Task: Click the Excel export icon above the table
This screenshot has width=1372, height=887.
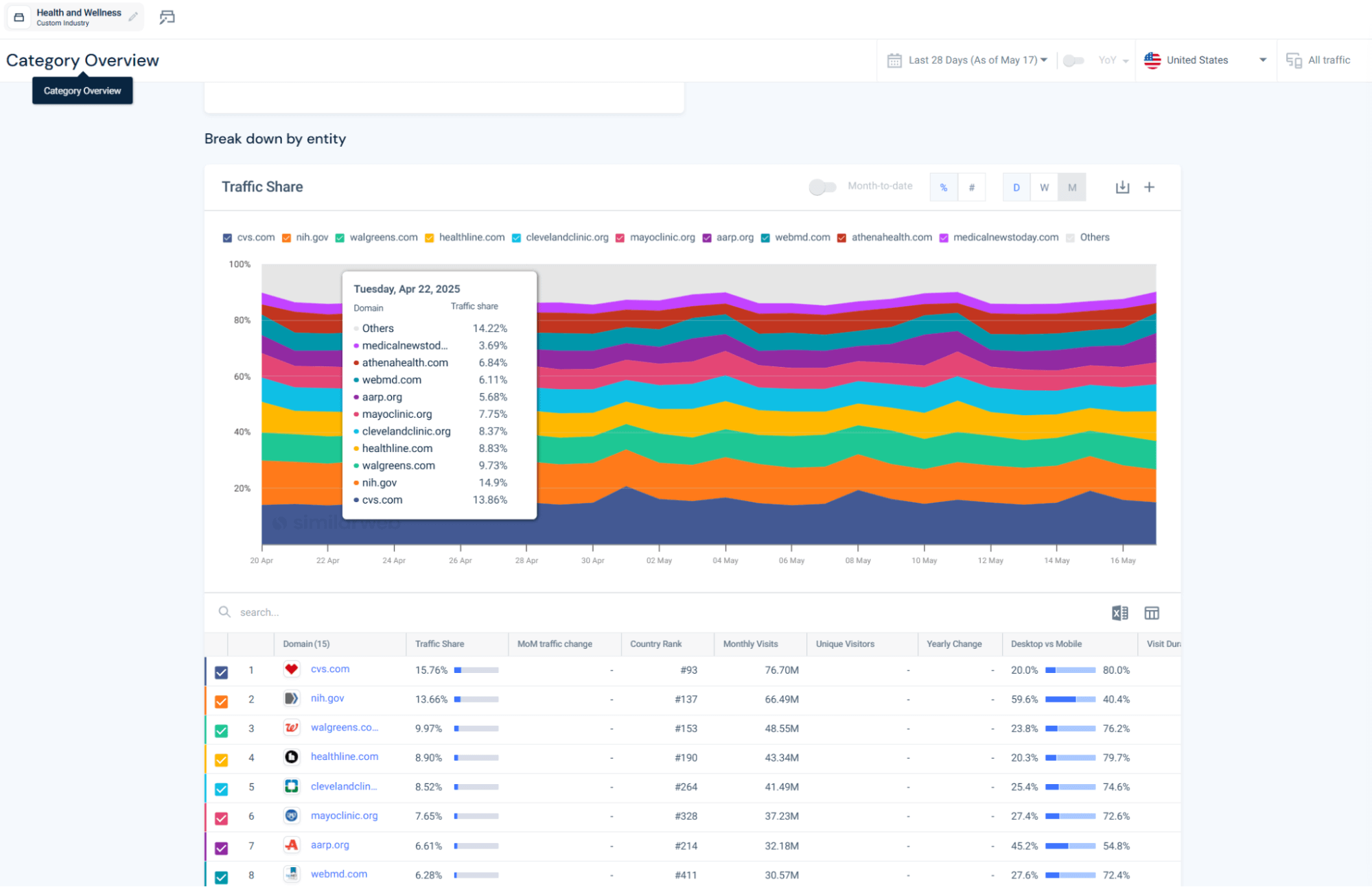Action: (x=1120, y=613)
